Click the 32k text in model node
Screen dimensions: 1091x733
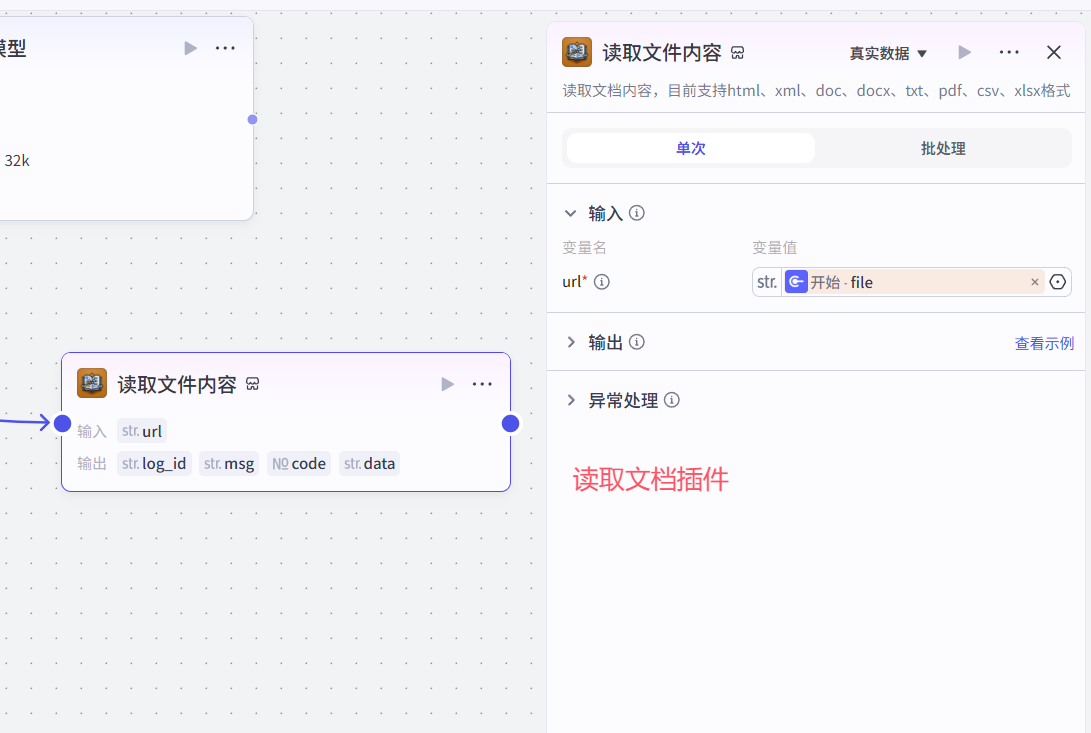click(x=17, y=161)
